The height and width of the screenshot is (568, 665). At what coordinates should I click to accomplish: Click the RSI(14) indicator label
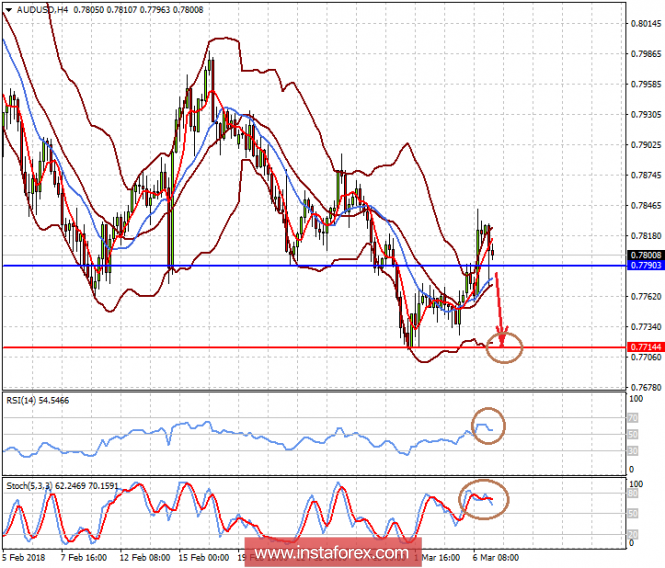pos(22,399)
